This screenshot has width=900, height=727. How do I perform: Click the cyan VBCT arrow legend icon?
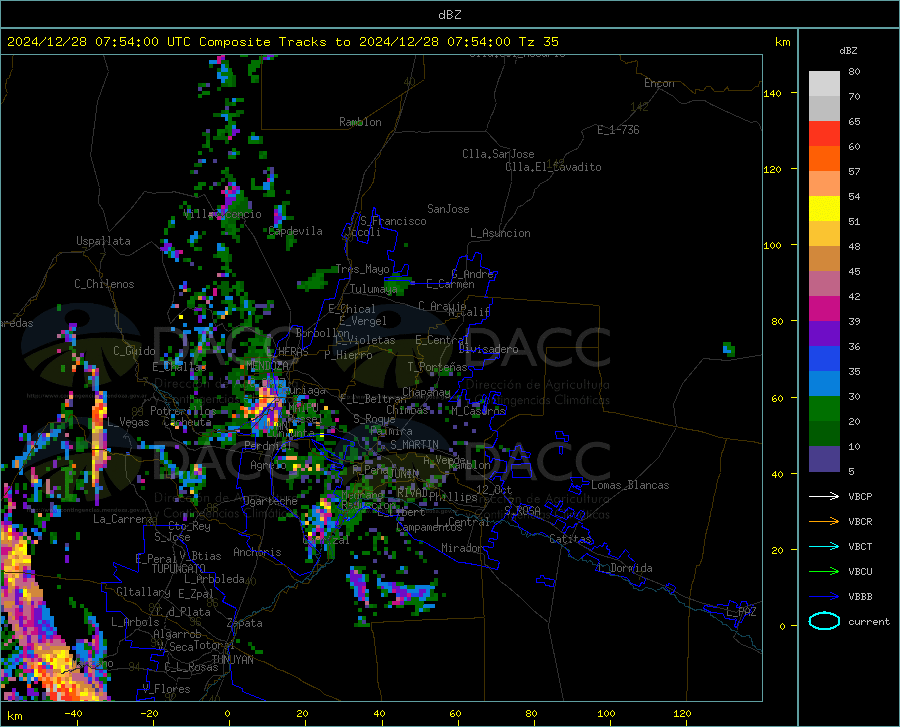(x=824, y=546)
